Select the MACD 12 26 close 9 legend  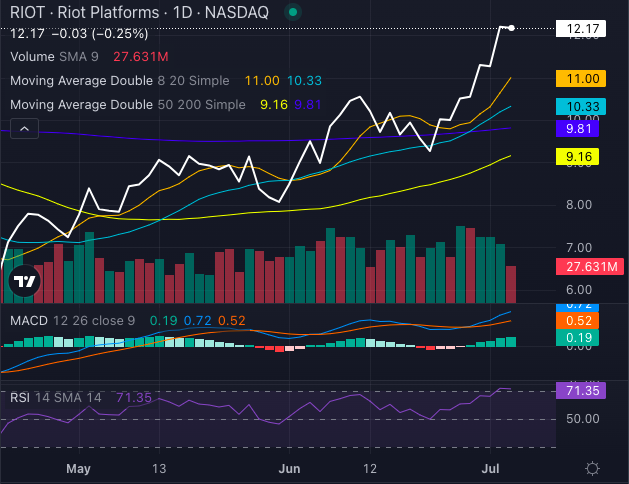72,320
